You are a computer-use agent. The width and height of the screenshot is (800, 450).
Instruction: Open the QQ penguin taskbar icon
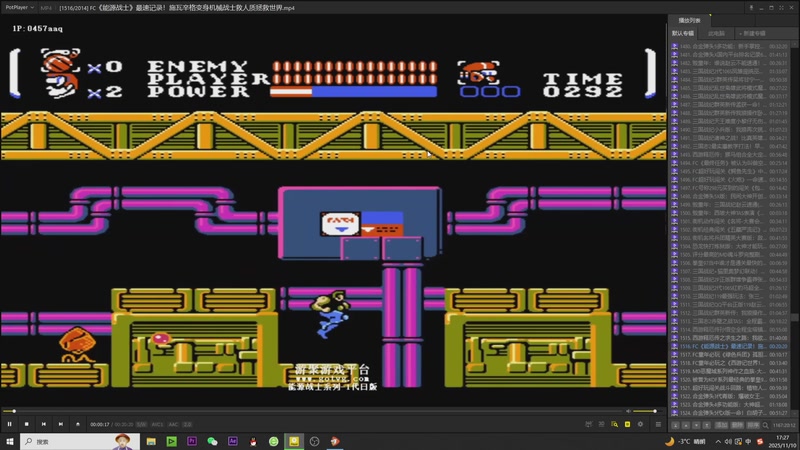pos(253,441)
